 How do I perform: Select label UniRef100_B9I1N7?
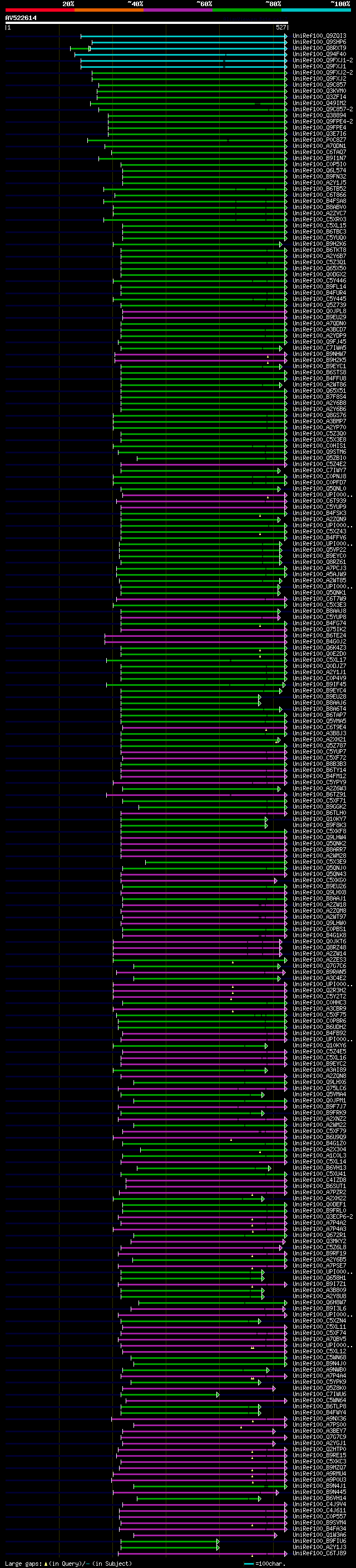(319, 159)
